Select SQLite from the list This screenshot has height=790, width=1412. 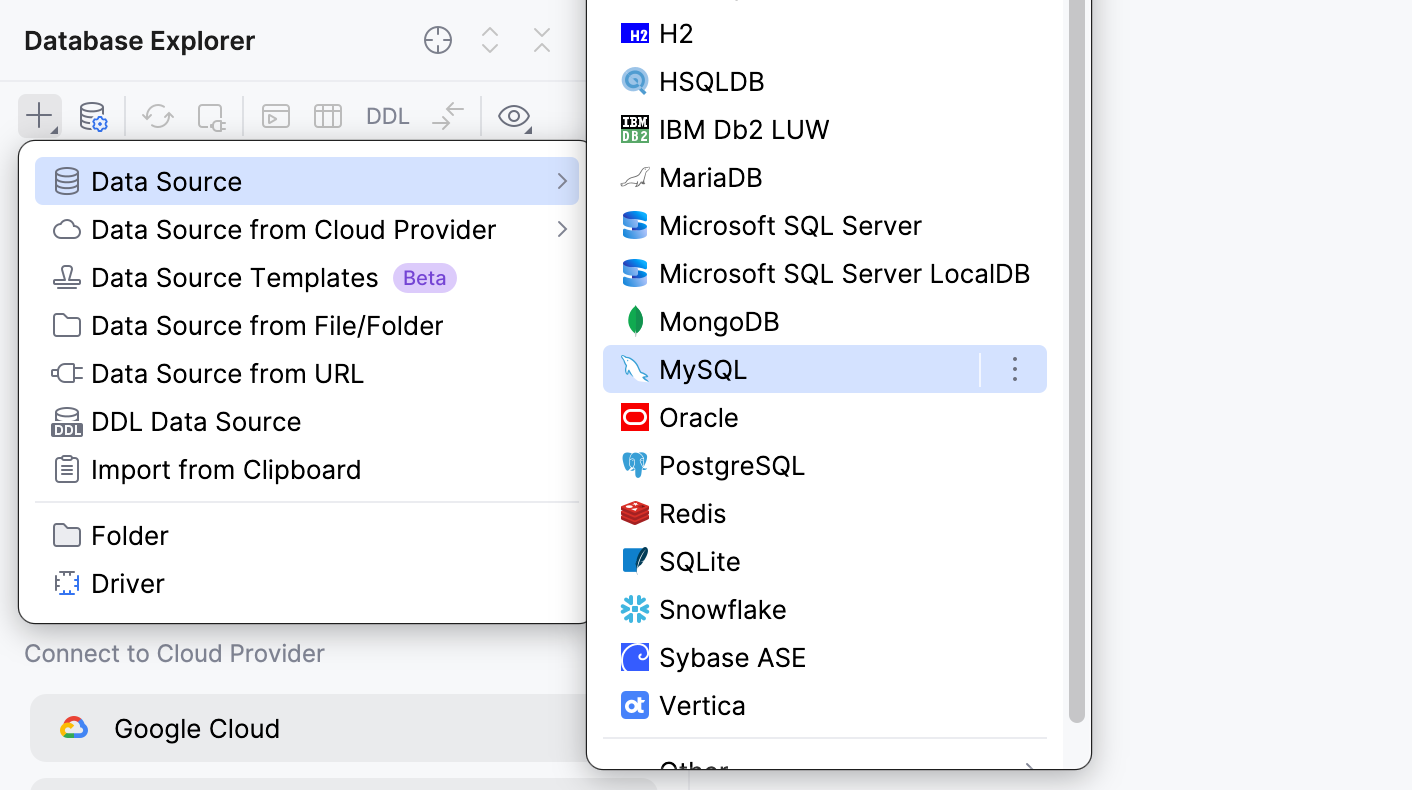(825, 561)
